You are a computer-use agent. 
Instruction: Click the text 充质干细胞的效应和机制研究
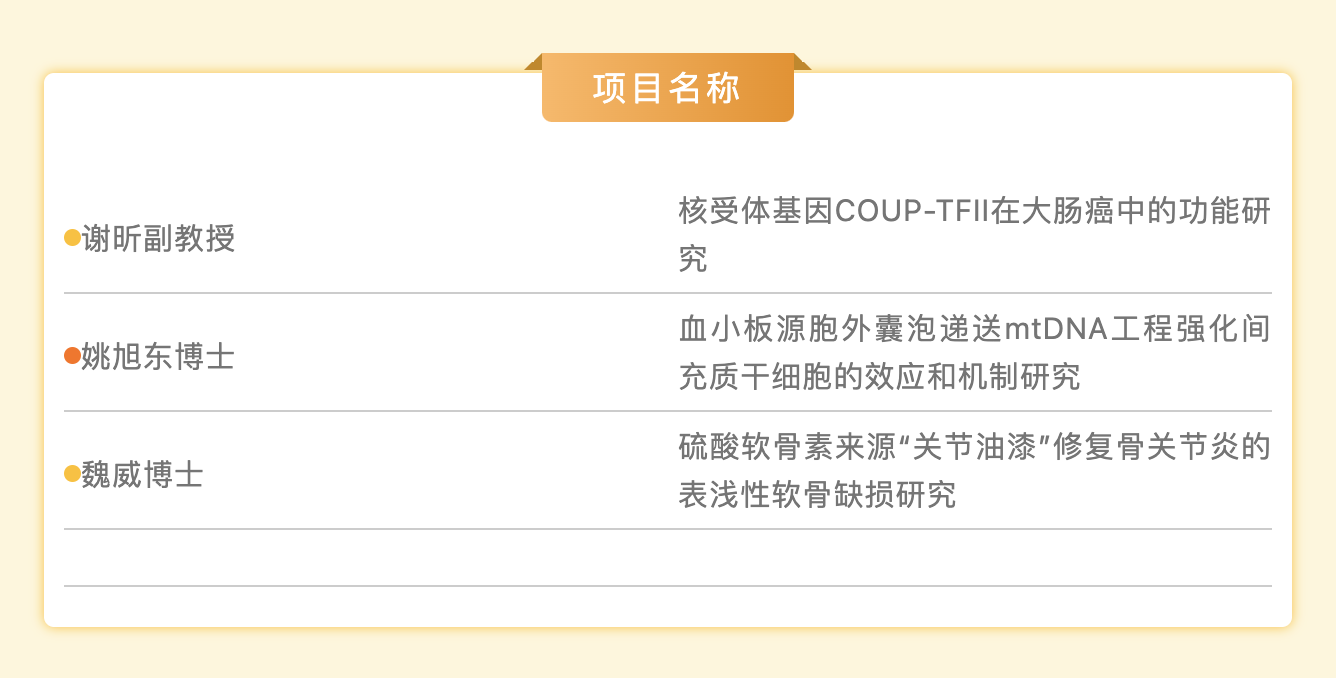(x=879, y=377)
